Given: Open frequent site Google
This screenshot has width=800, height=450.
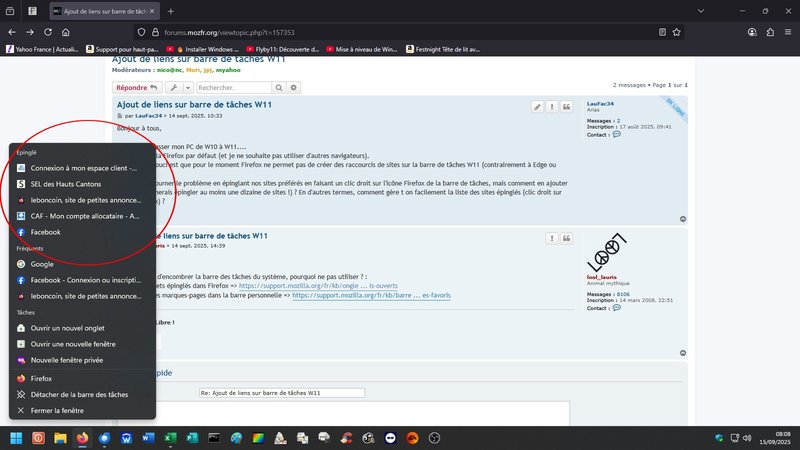Looking at the screenshot, I should [82, 264].
